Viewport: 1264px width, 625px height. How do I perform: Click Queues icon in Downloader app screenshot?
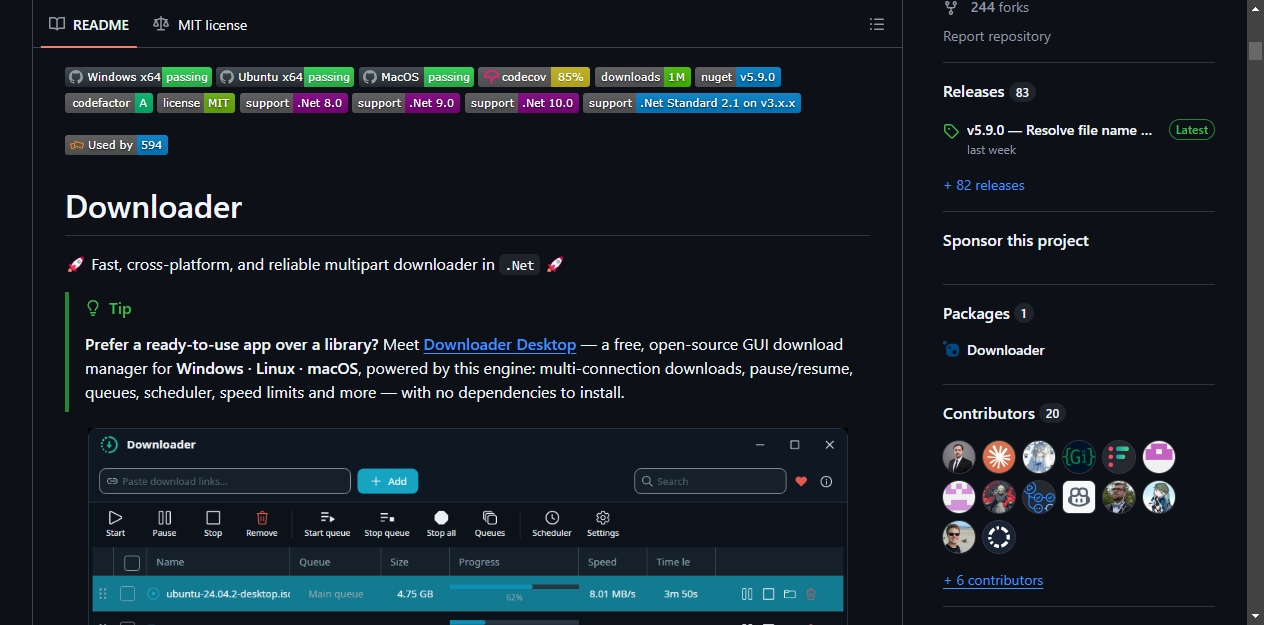[490, 518]
